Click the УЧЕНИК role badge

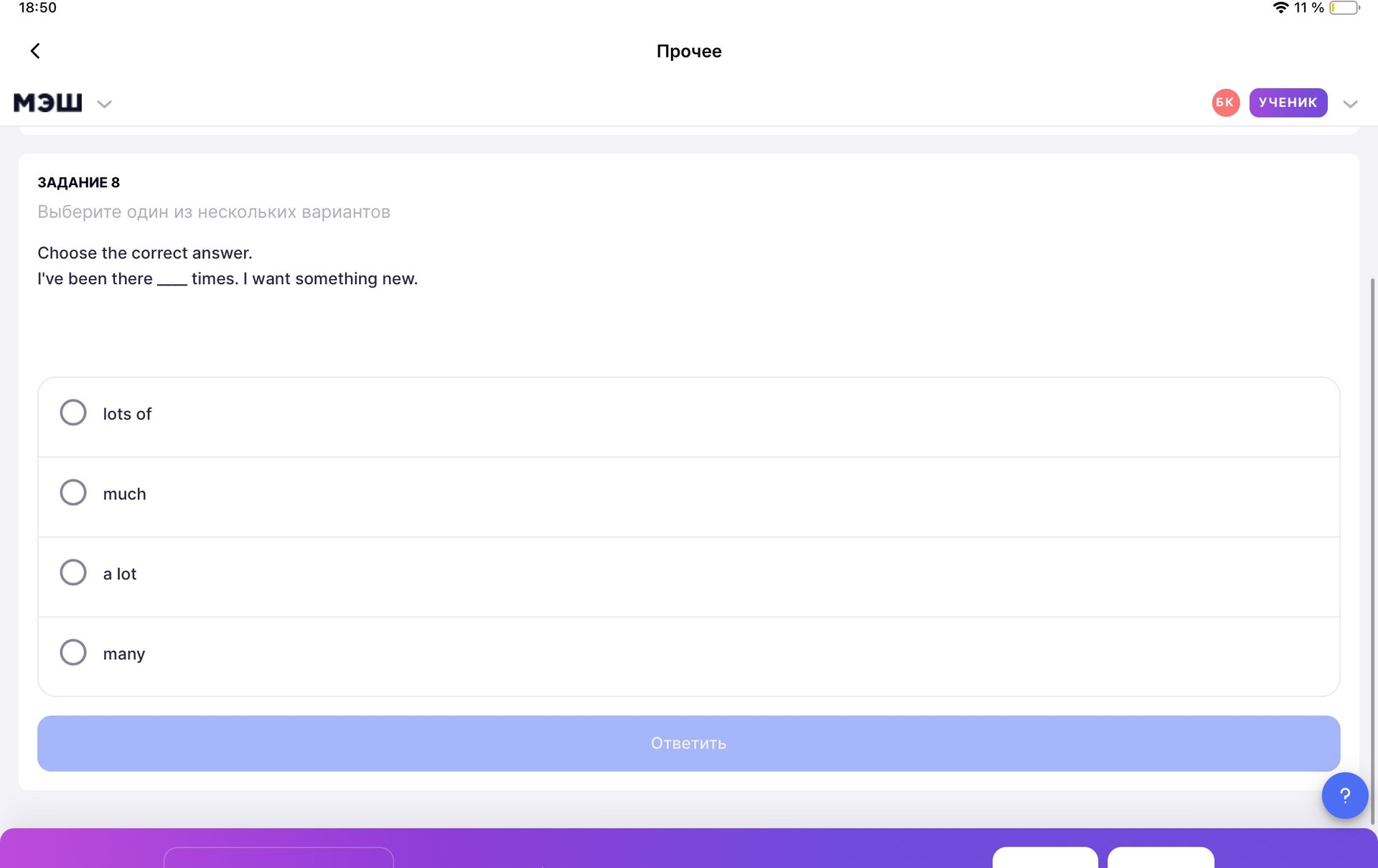(1288, 103)
